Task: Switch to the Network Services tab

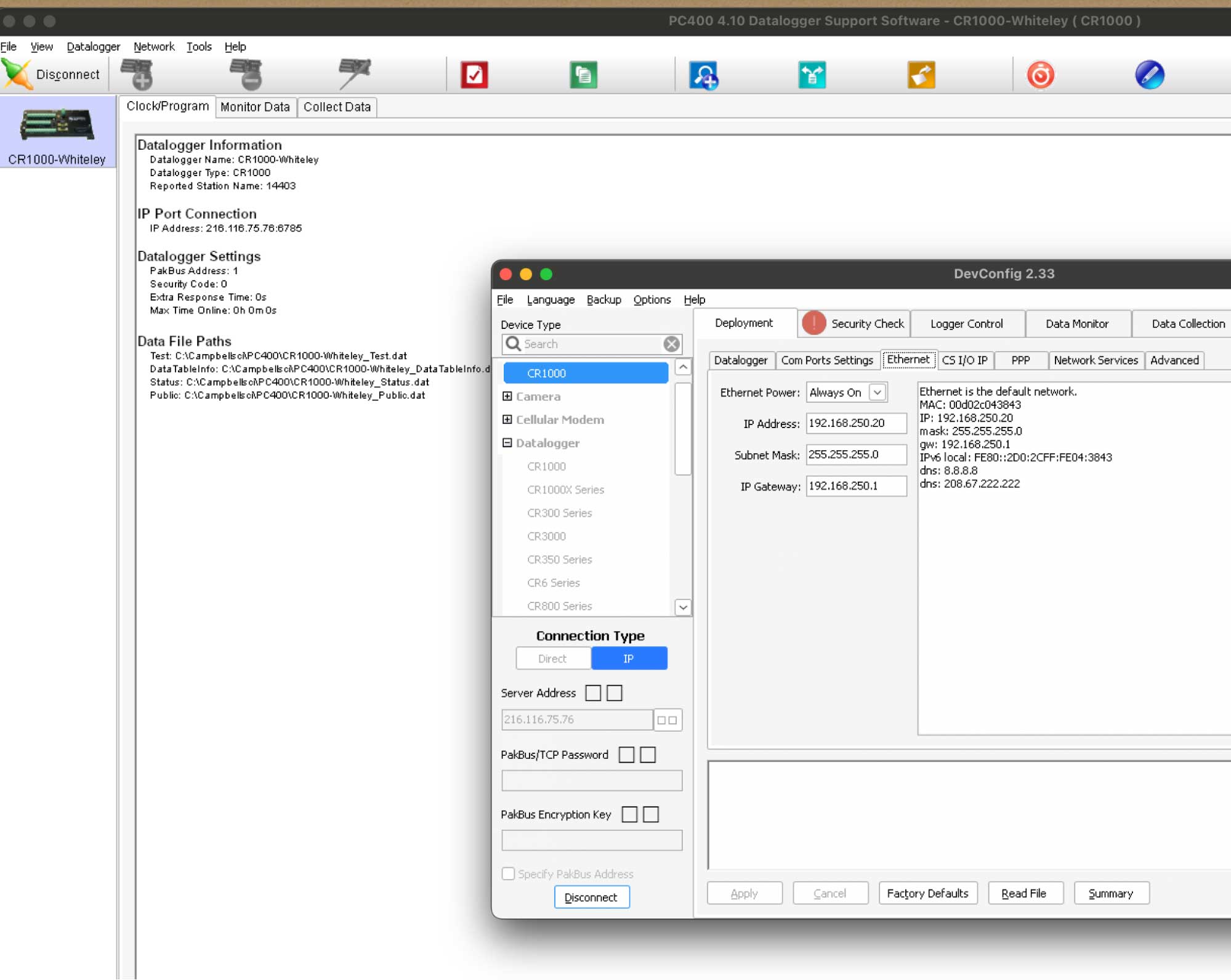Action: point(1096,360)
